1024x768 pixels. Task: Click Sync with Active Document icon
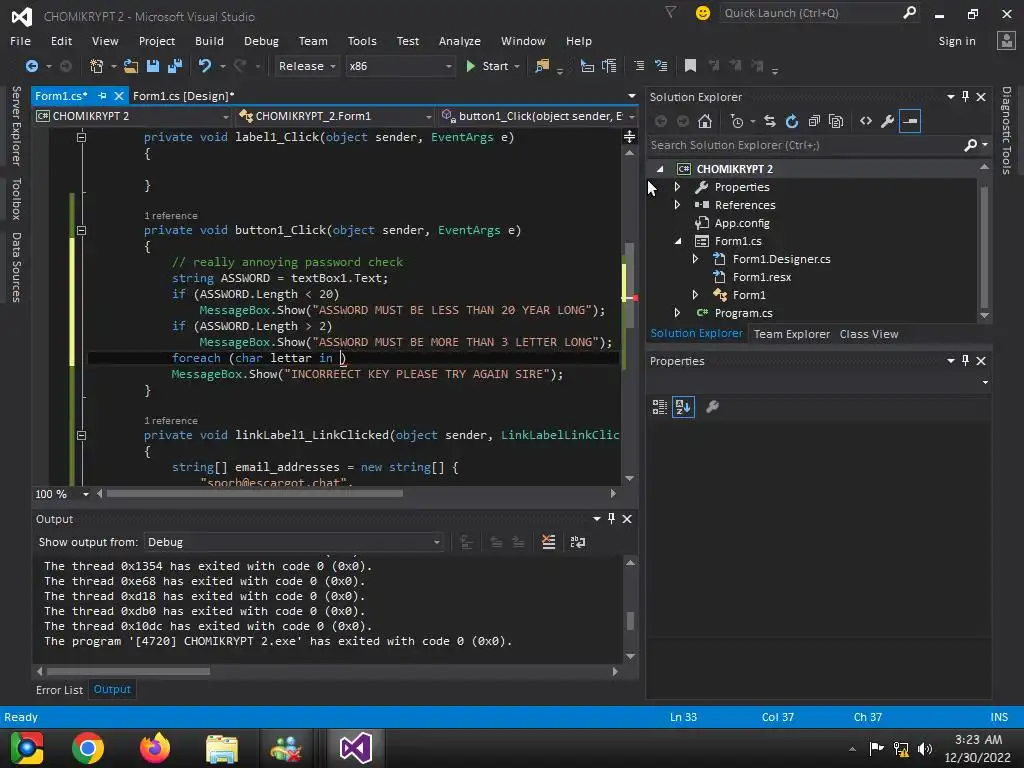(x=770, y=121)
